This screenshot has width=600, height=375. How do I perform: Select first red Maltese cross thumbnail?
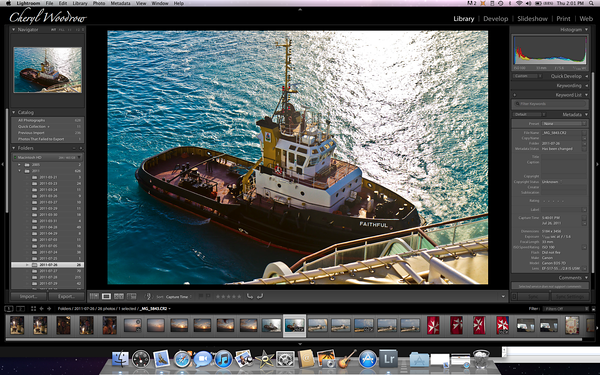(x=433, y=325)
